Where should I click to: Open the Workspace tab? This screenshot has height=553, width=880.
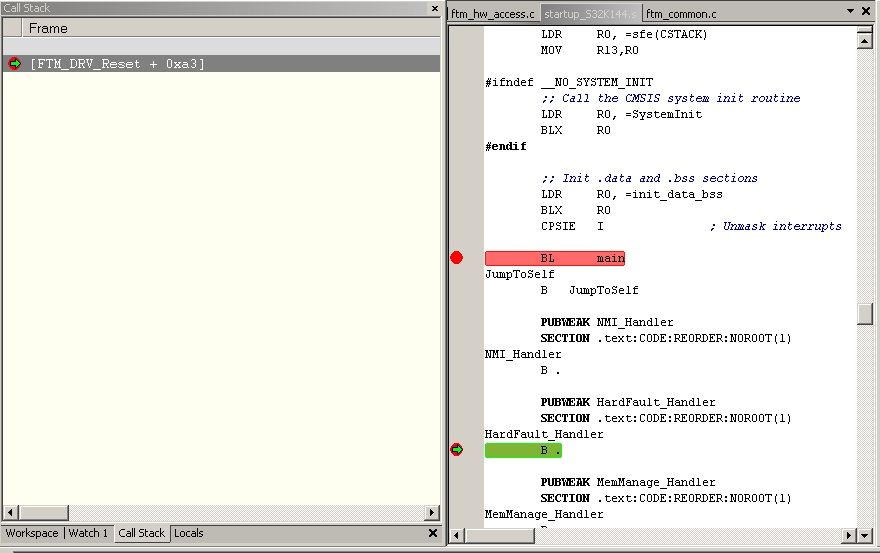32,533
